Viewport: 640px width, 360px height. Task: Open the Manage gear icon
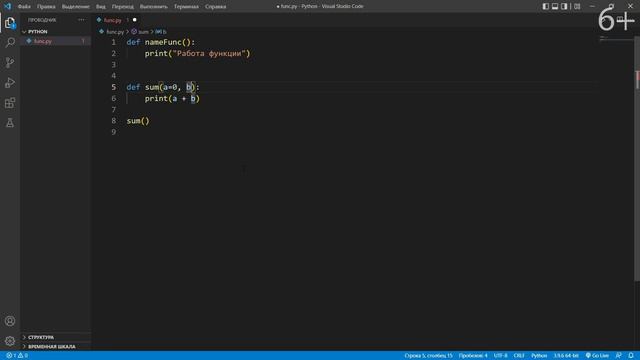click(x=10, y=341)
